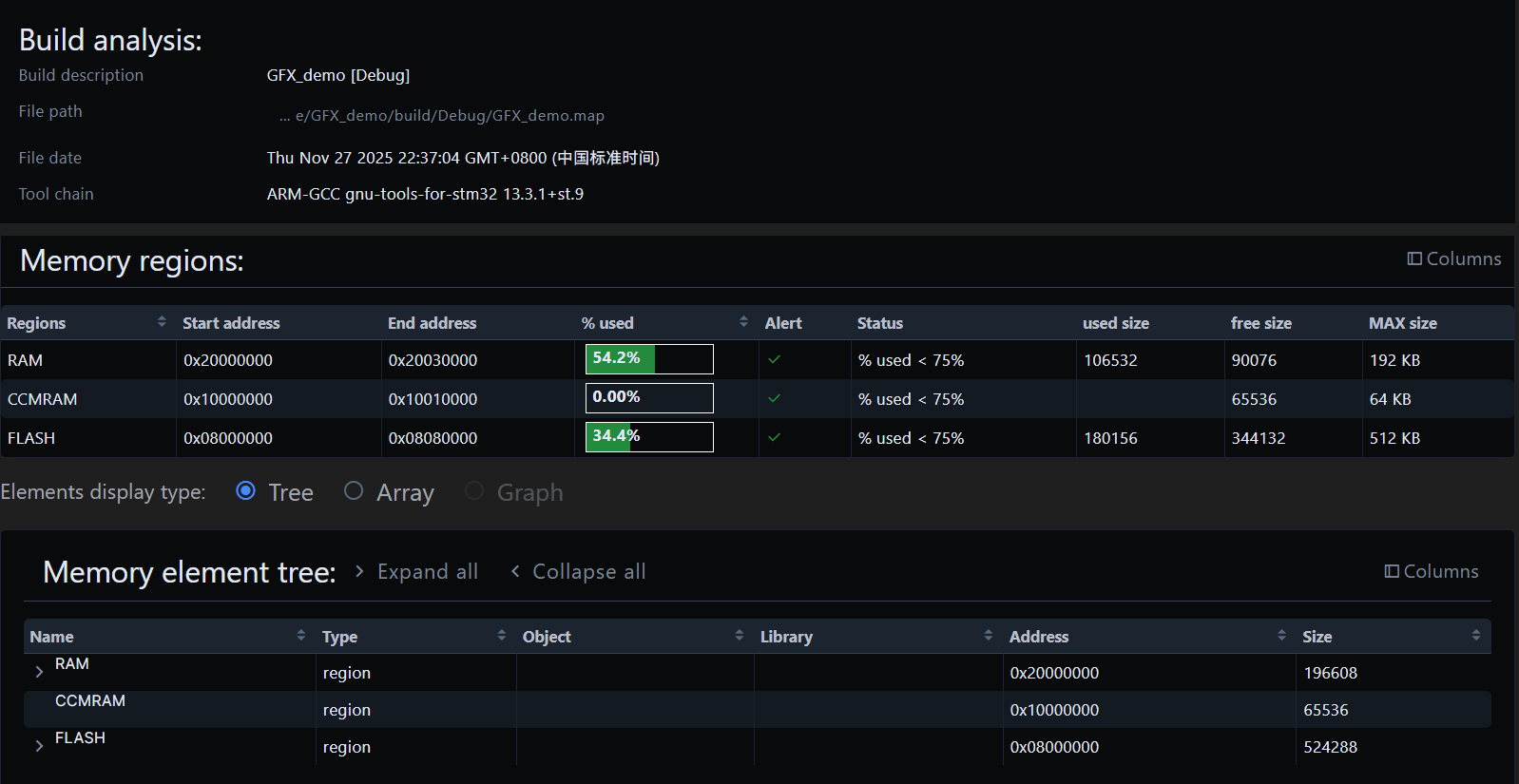Click the Library column sort icon
1519x784 pixels.
click(988, 635)
